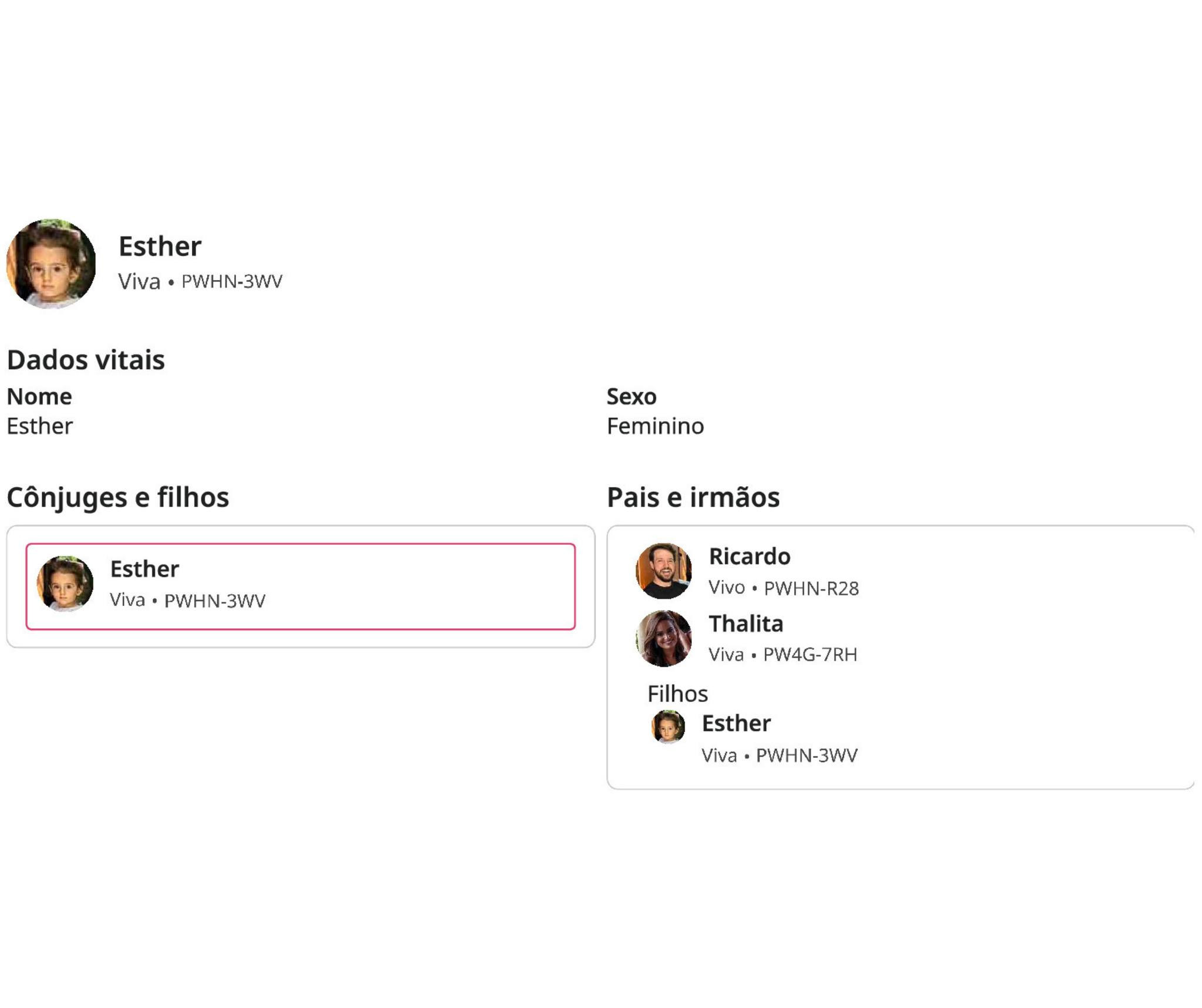
Task: Click ID PWHN-3WV in pink-bordered card
Action: coord(215,601)
